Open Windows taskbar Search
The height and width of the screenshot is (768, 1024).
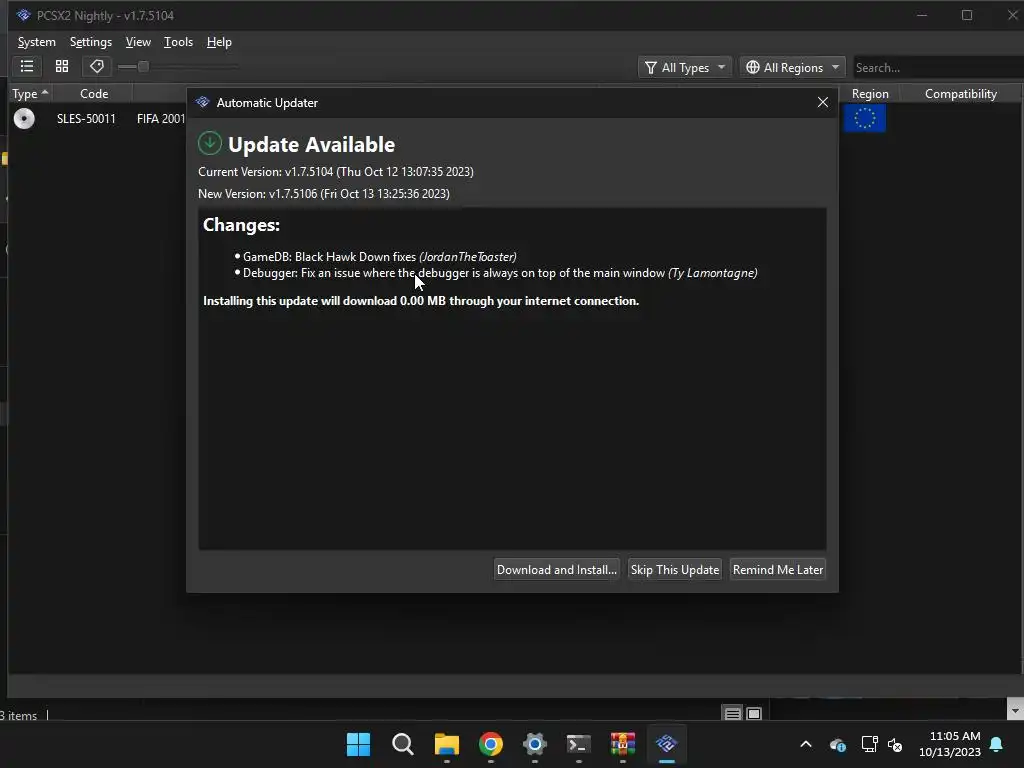[x=402, y=744]
